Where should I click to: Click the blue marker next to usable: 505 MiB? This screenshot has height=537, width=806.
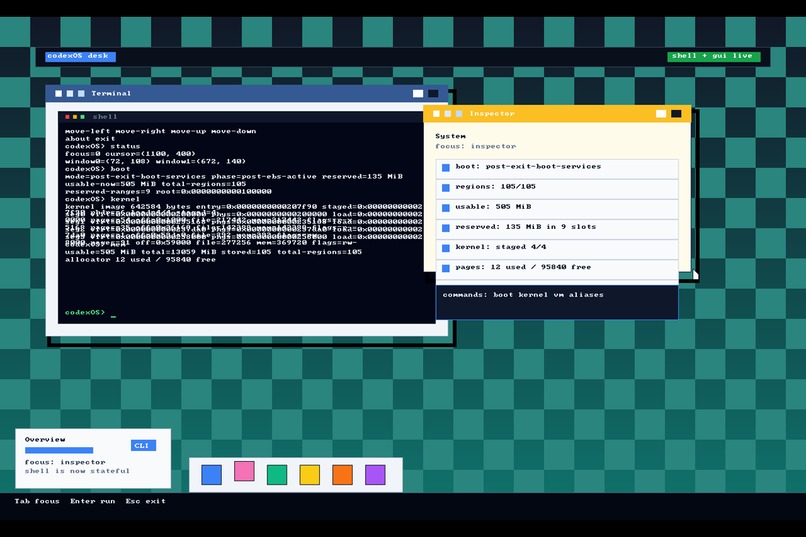(446, 208)
